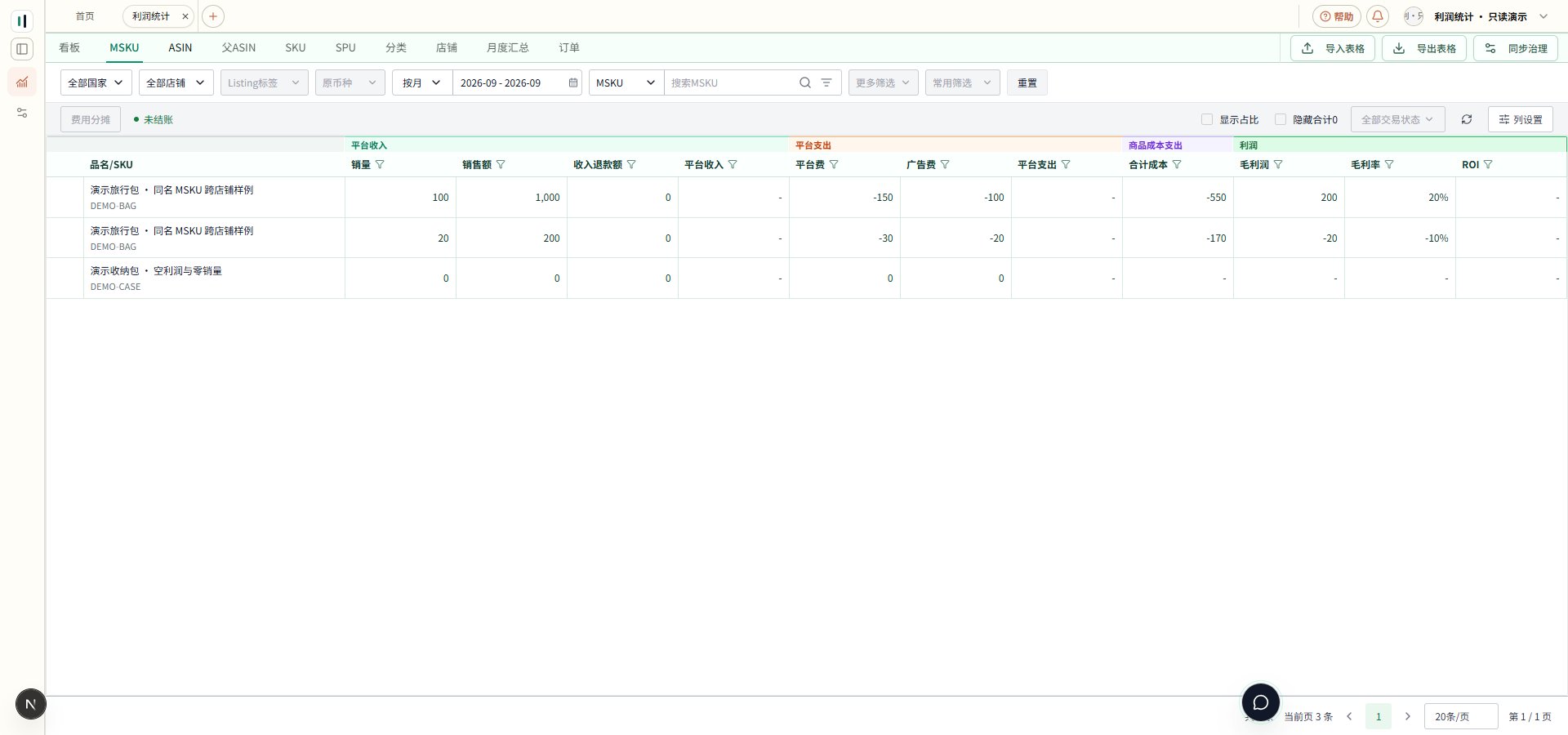Click the 搜索MSKU input field
This screenshot has height=735, width=1568.
click(731, 82)
